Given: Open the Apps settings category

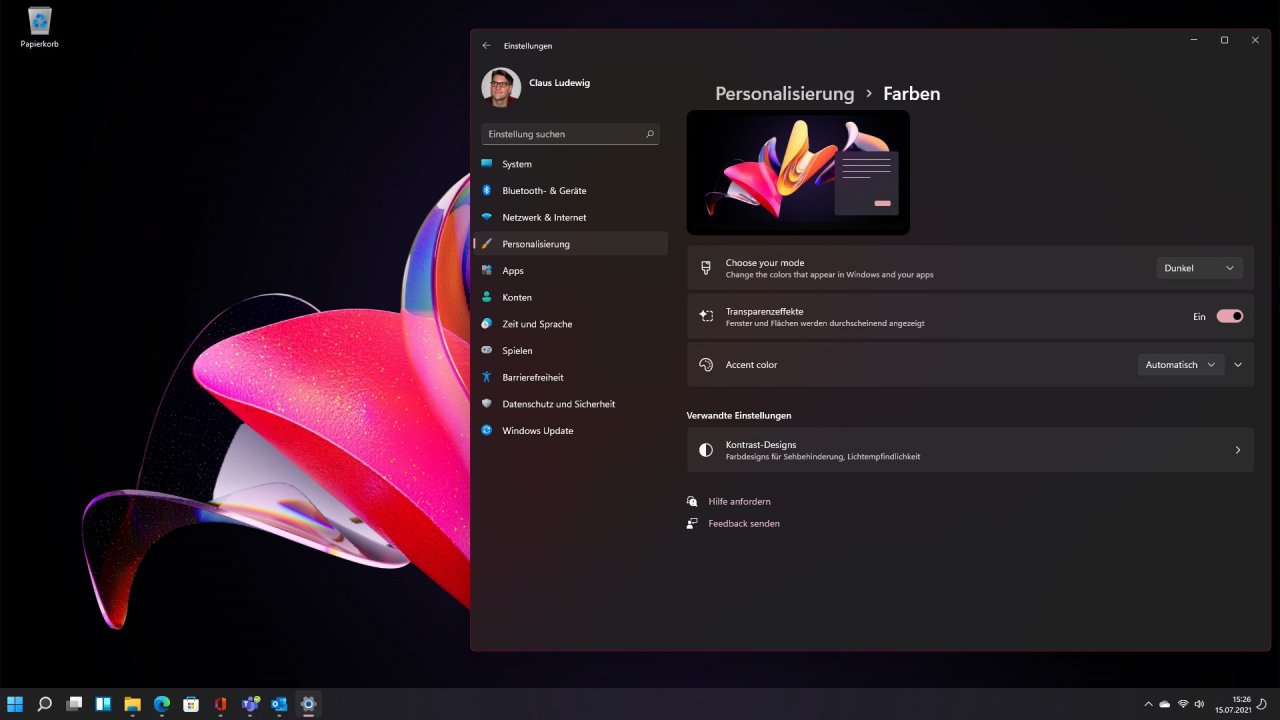Looking at the screenshot, I should (573, 270).
